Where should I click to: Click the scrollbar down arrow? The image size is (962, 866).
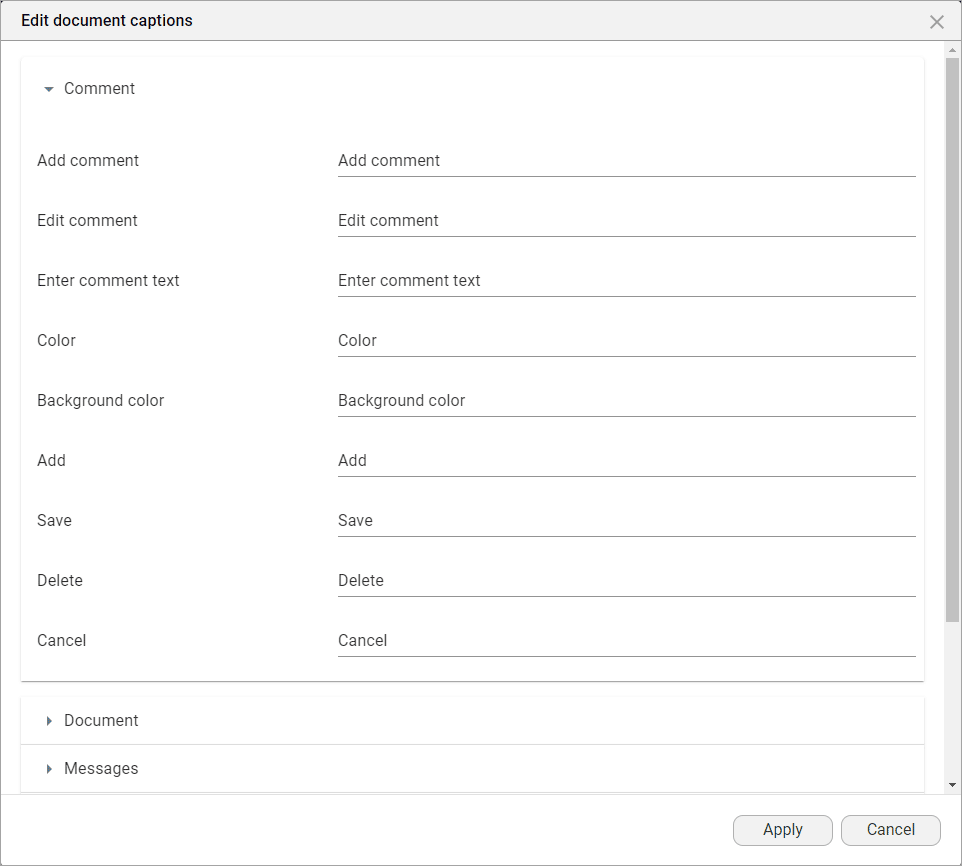[952, 785]
